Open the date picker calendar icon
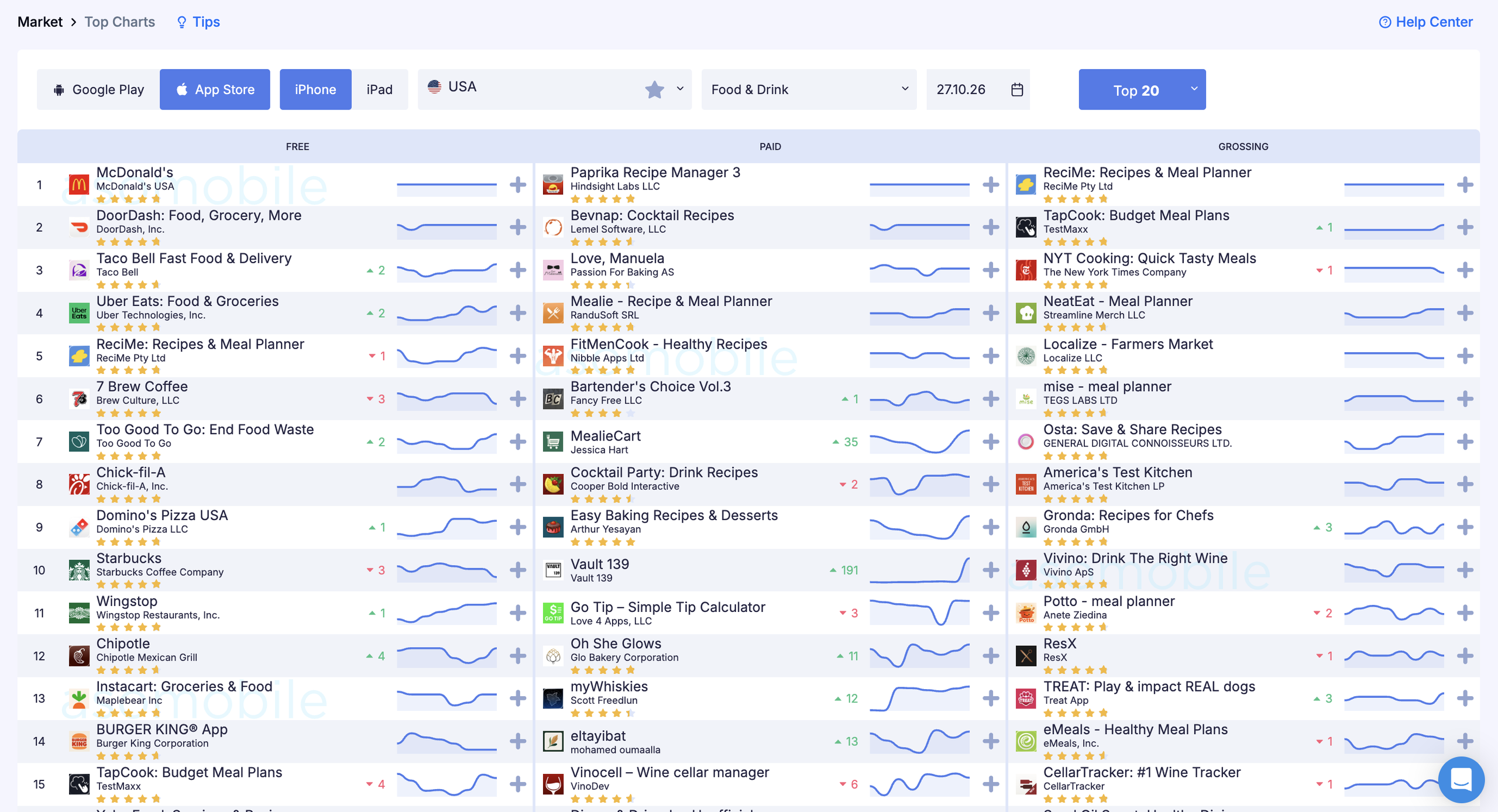Image resolution: width=1498 pixels, height=812 pixels. click(x=1017, y=90)
